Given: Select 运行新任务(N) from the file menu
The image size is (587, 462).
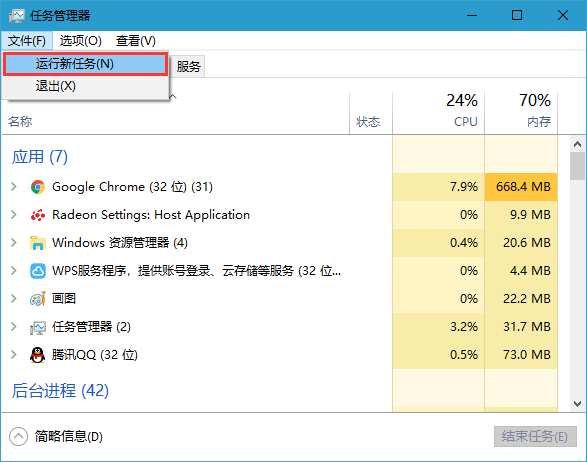Looking at the screenshot, I should 85,64.
